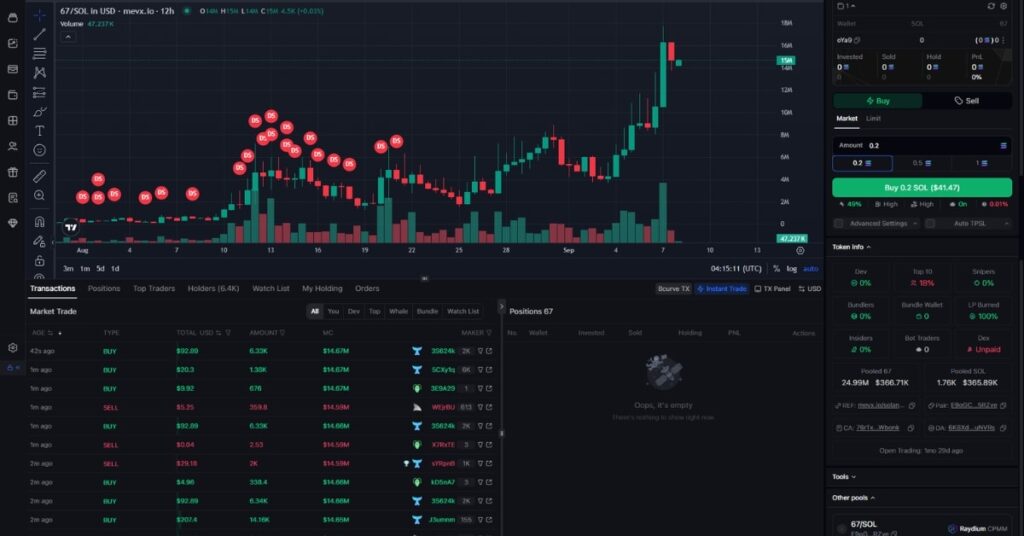
Task: Toggle Instant Trade mode
Action: point(721,289)
